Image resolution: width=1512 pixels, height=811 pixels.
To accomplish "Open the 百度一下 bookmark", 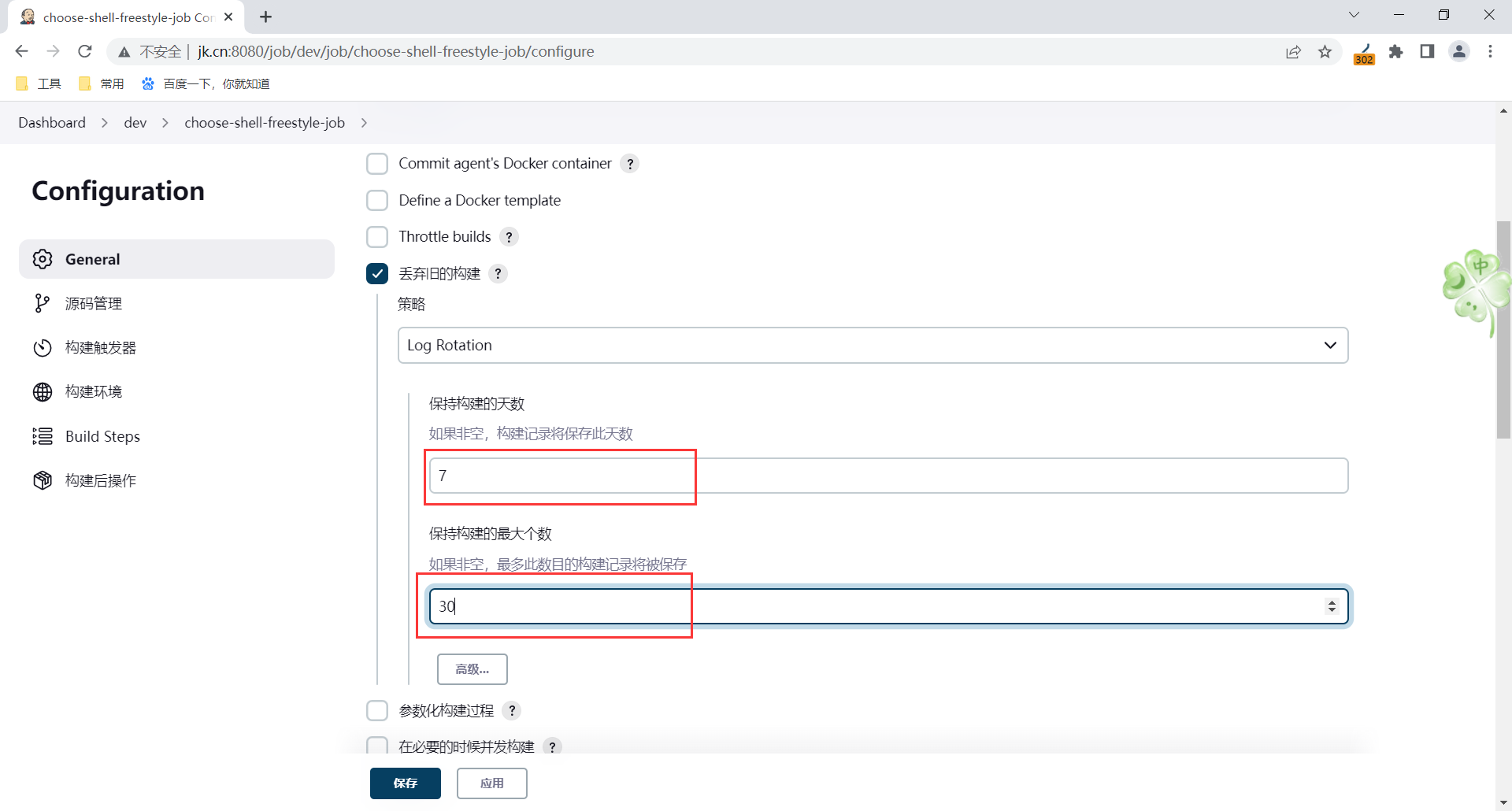I will 206,83.
